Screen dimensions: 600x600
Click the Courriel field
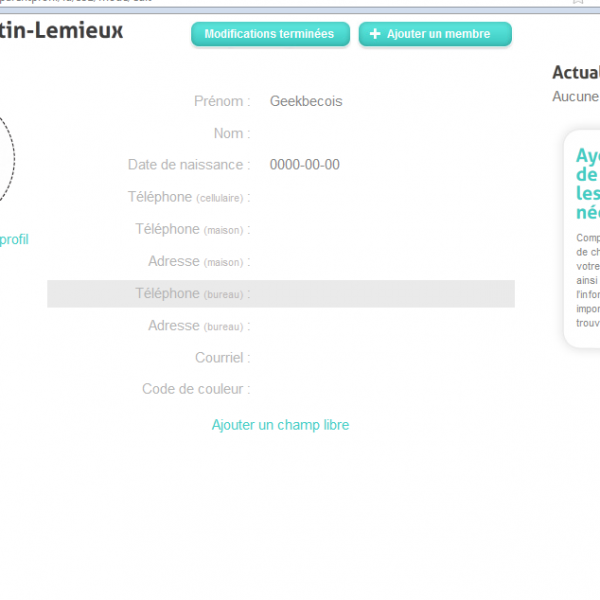(380, 357)
